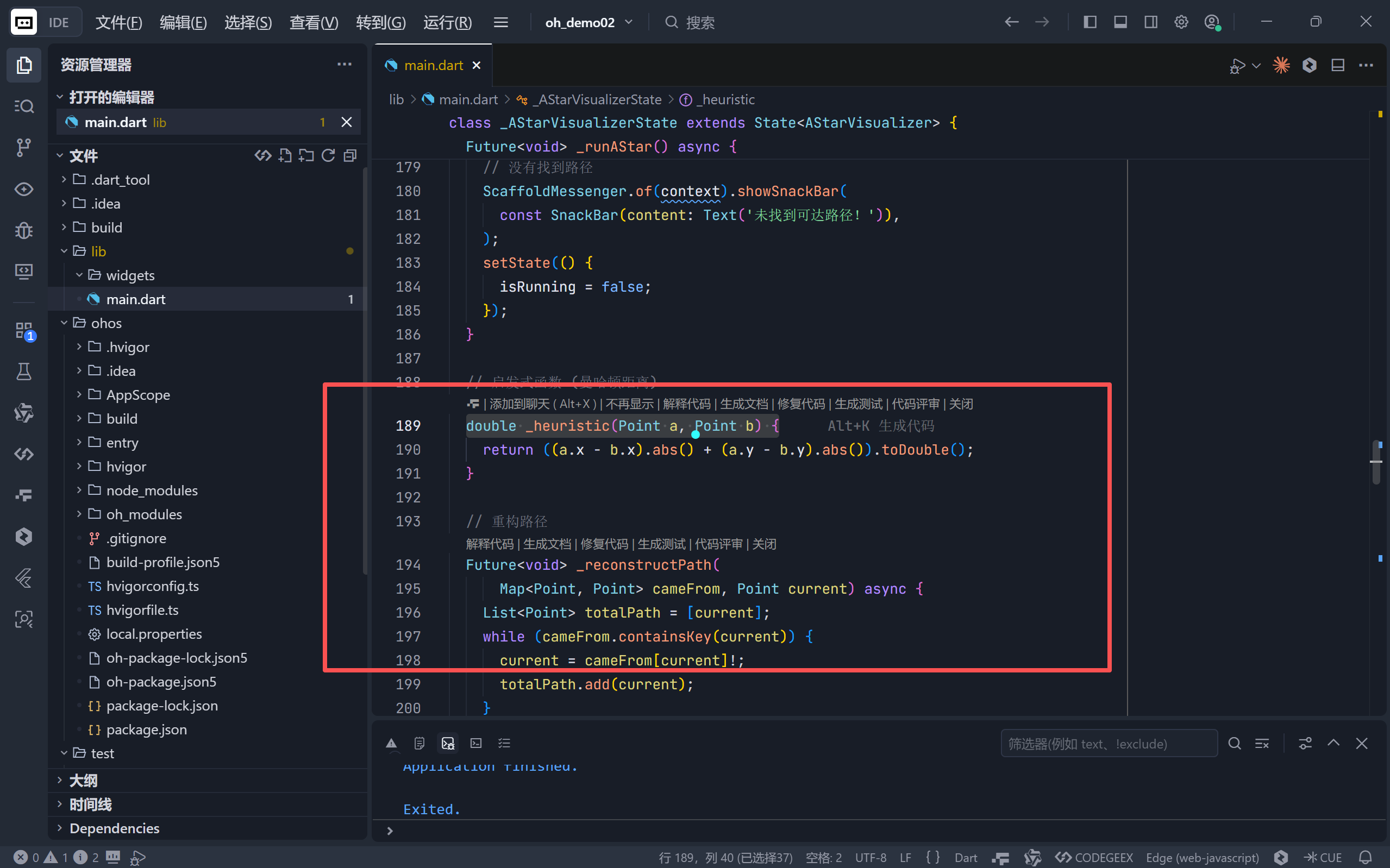This screenshot has width=1390, height=868.
Task: Collapse all folders in explorer
Action: tap(350, 155)
